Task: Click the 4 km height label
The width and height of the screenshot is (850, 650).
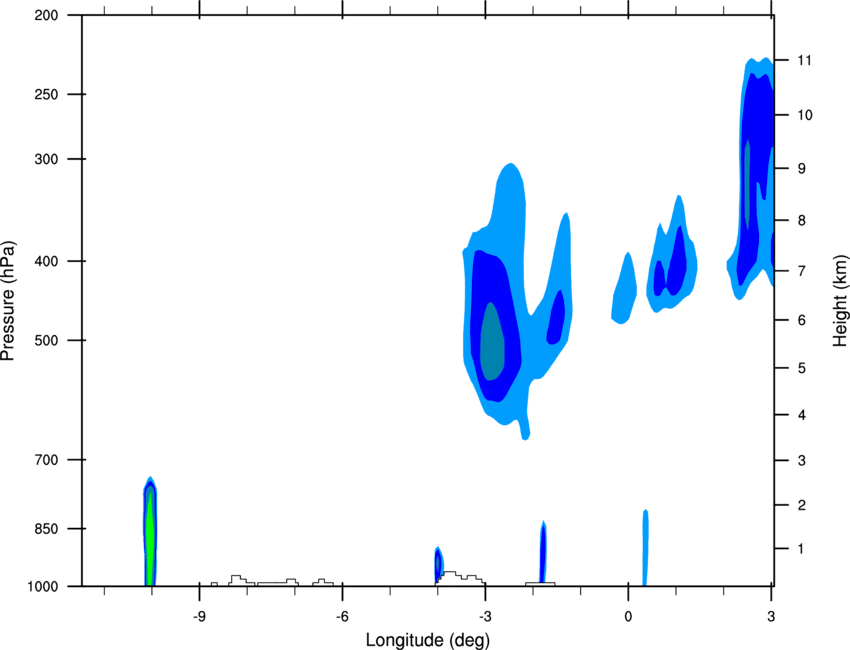Action: pos(802,415)
